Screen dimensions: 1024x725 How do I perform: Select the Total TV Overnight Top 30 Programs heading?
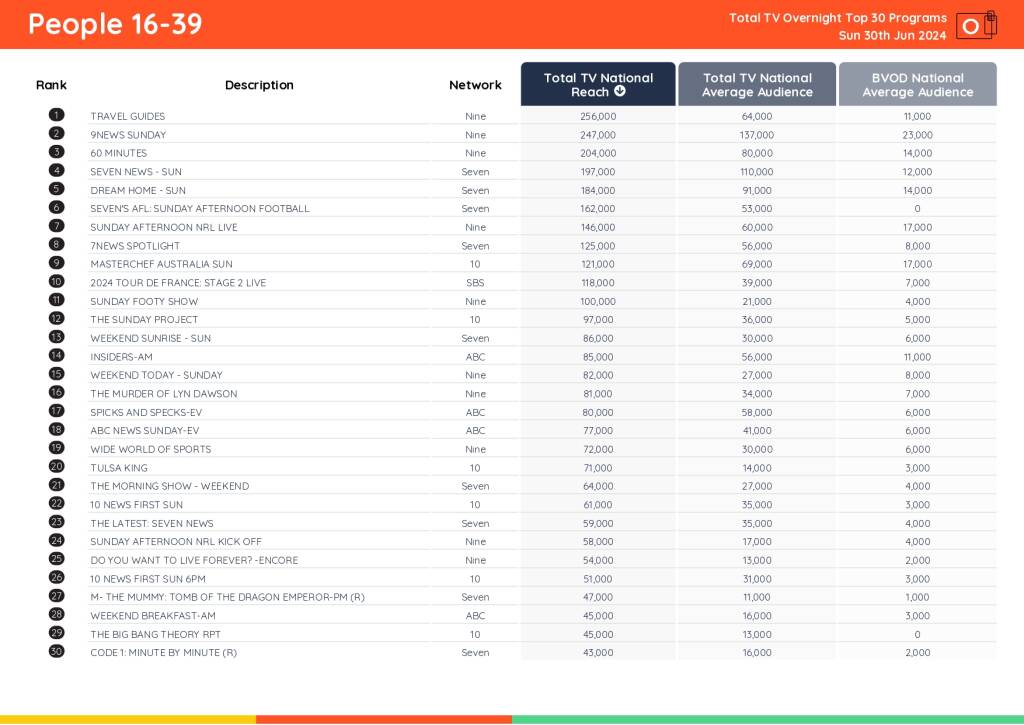[x=836, y=17]
